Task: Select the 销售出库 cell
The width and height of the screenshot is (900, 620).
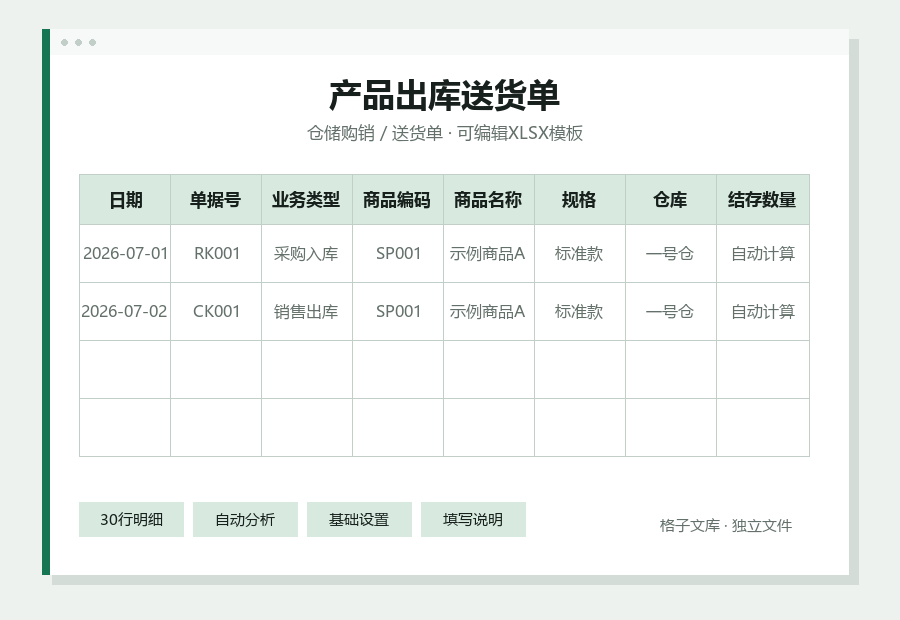Action: click(307, 311)
